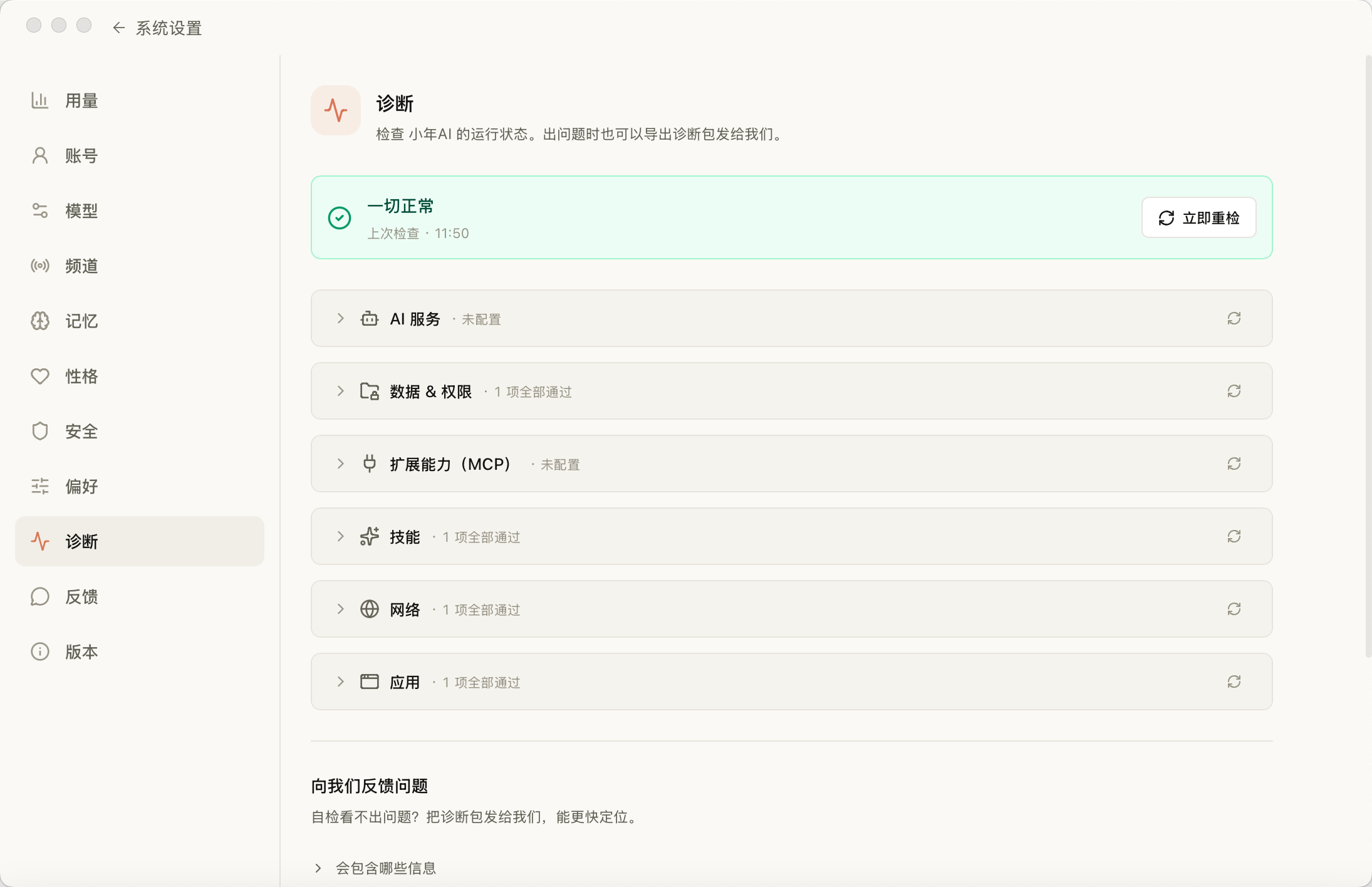Open the 频道 settings page

[140, 266]
